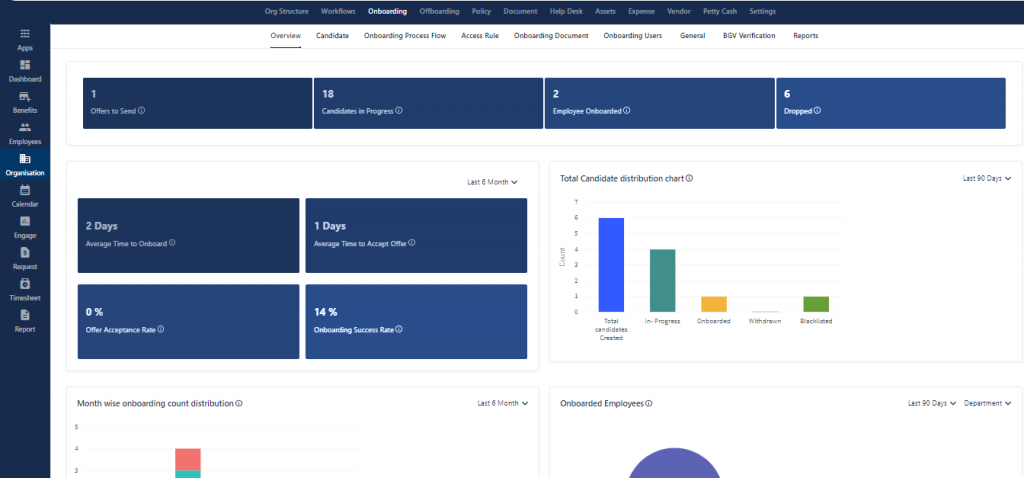Switch to Onboarding Users tab
1024x478 pixels.
[x=633, y=36]
